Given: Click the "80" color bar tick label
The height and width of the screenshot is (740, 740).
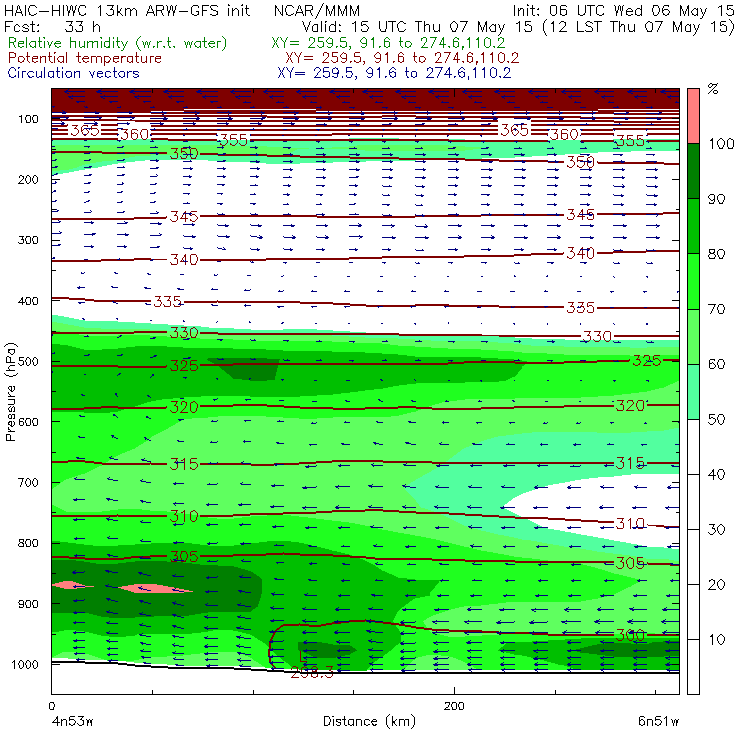Looking at the screenshot, I should tap(716, 254).
